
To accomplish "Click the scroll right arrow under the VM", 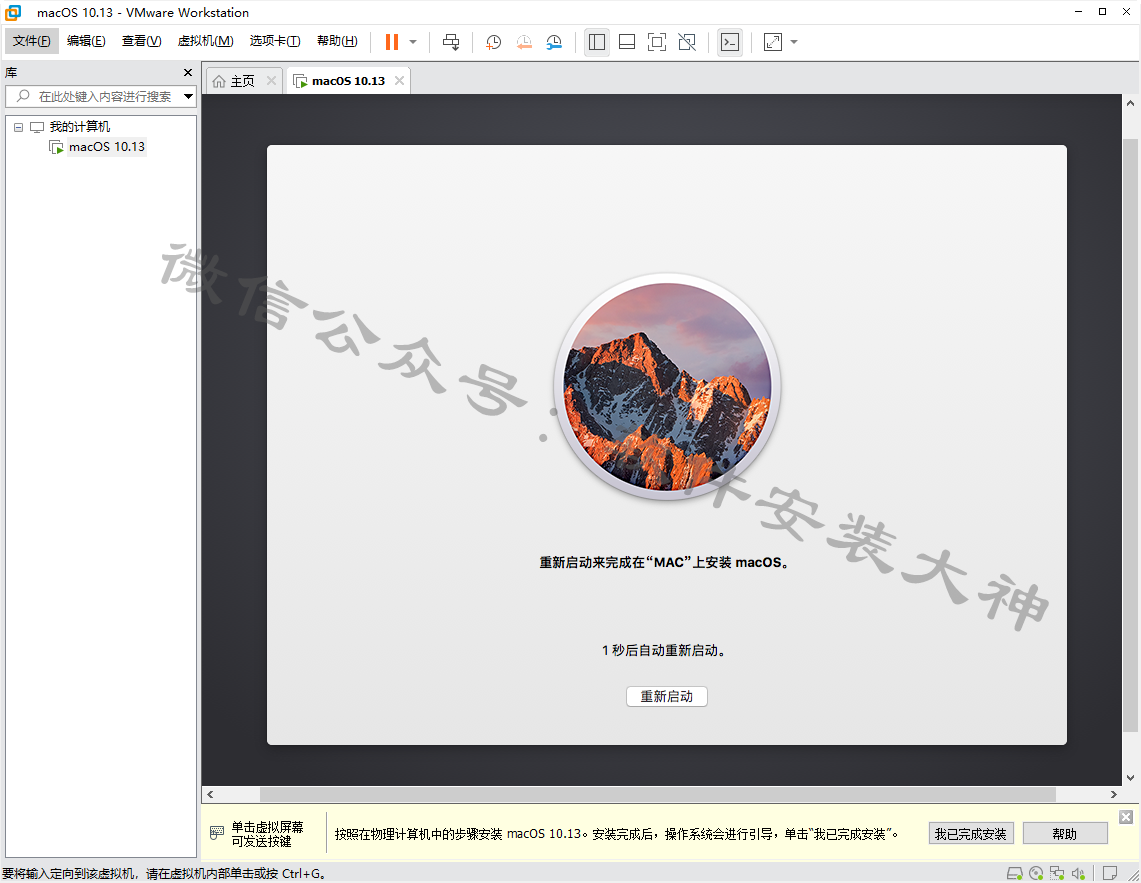I will 1113,794.
